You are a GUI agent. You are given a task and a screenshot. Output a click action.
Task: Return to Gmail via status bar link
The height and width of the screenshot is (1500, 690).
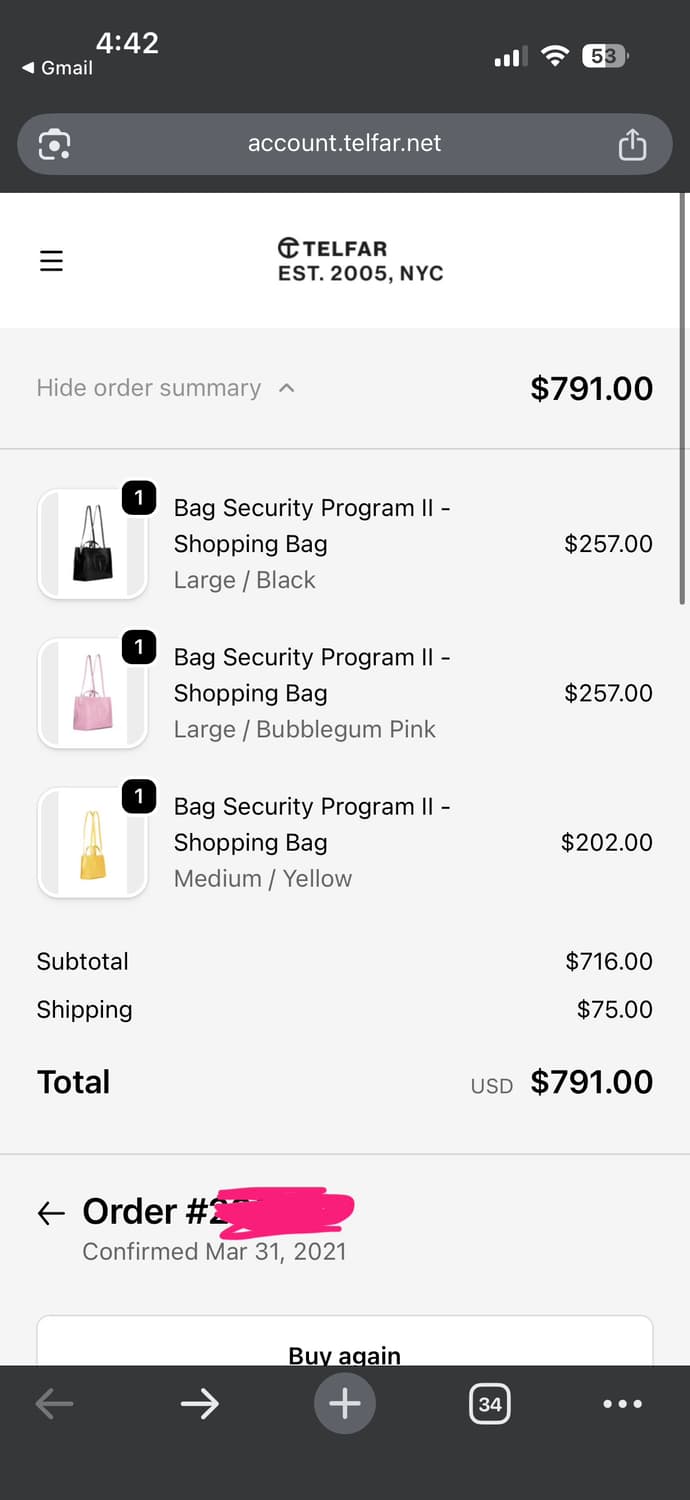pyautogui.click(x=58, y=68)
